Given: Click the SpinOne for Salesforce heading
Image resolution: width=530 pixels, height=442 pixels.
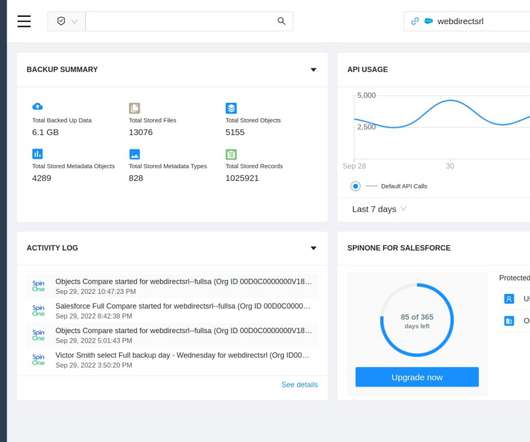Looking at the screenshot, I should pyautogui.click(x=399, y=248).
